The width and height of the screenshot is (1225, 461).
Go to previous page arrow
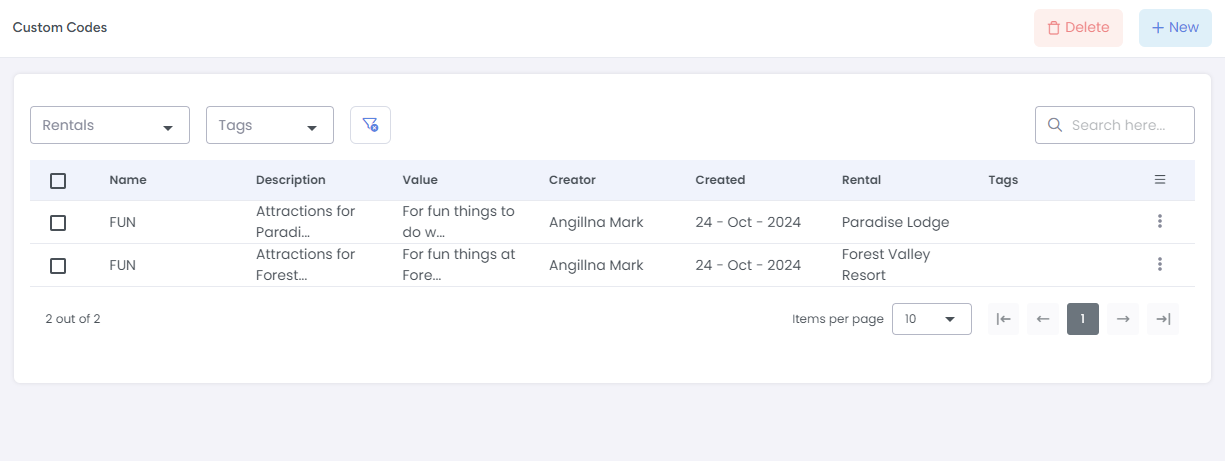[x=1043, y=319]
